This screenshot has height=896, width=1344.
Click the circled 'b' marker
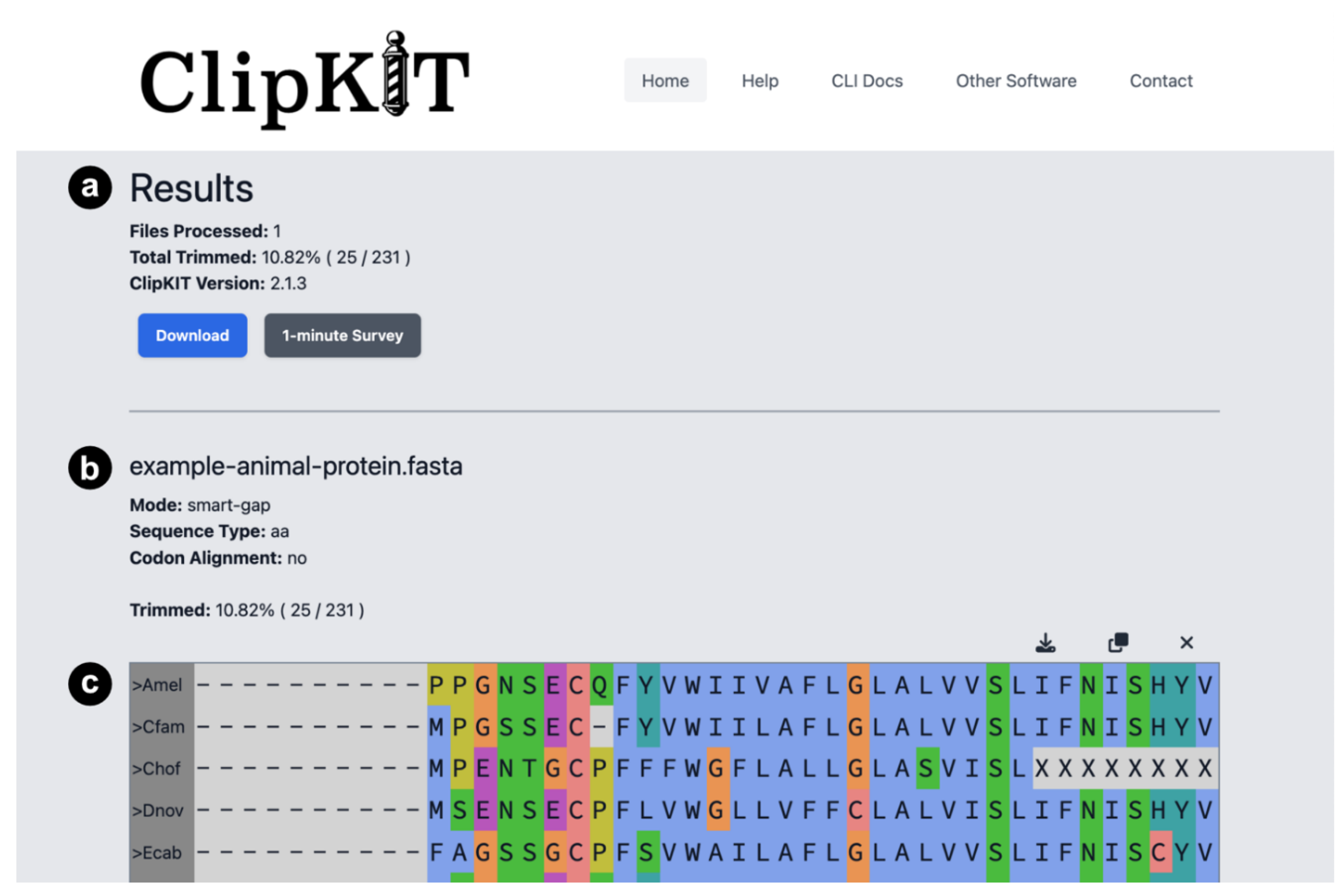[x=90, y=467]
